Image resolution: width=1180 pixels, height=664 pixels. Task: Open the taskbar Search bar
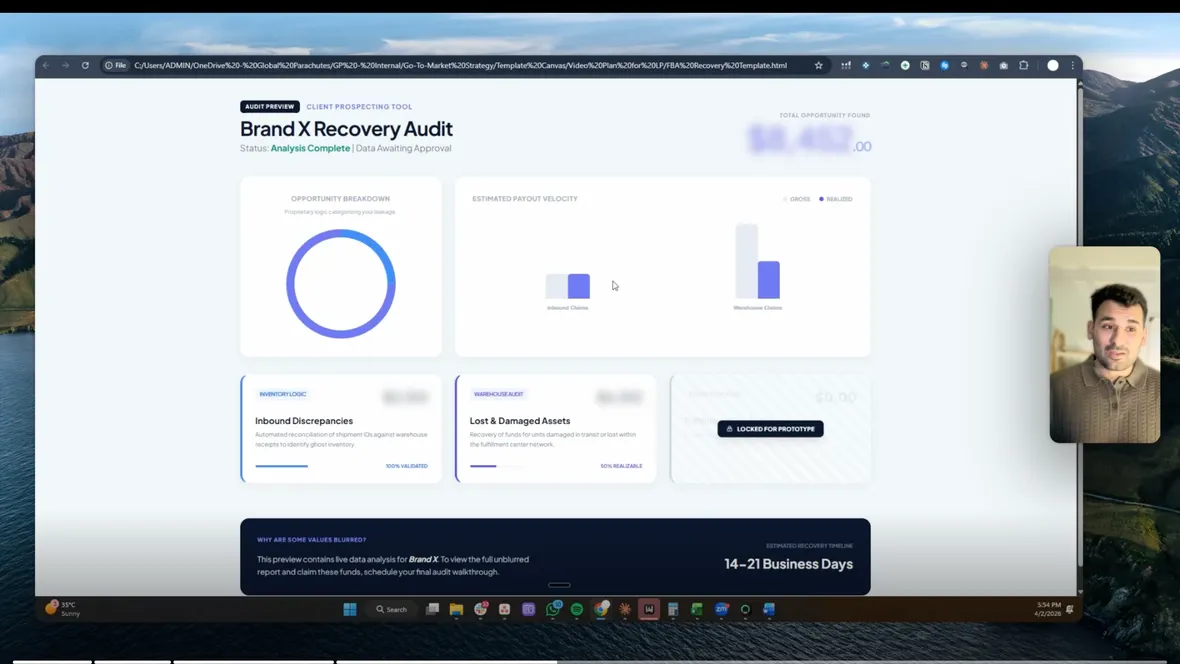point(391,609)
